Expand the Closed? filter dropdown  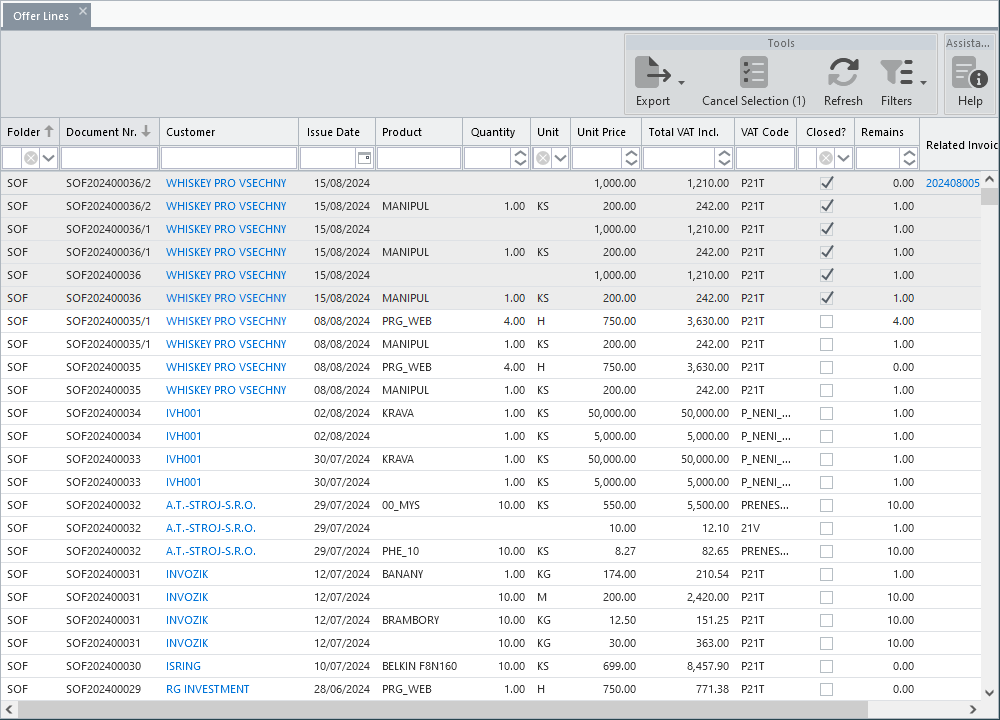(844, 158)
